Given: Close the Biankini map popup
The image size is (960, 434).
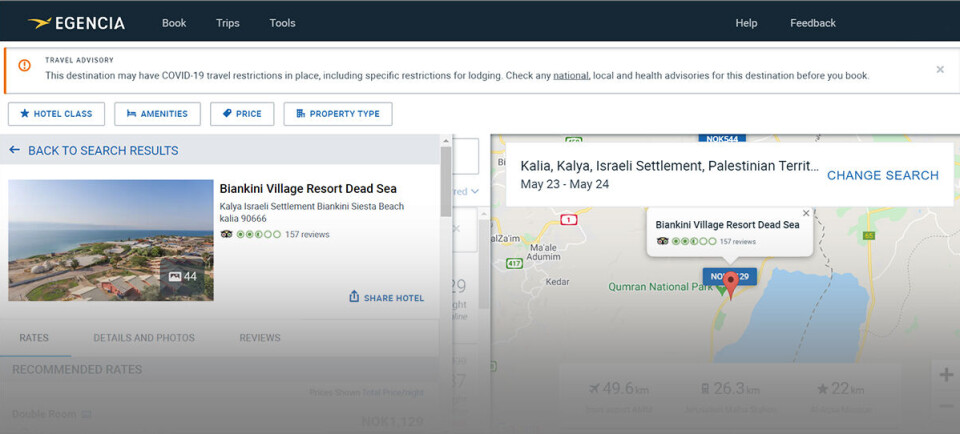Looking at the screenshot, I should [806, 213].
